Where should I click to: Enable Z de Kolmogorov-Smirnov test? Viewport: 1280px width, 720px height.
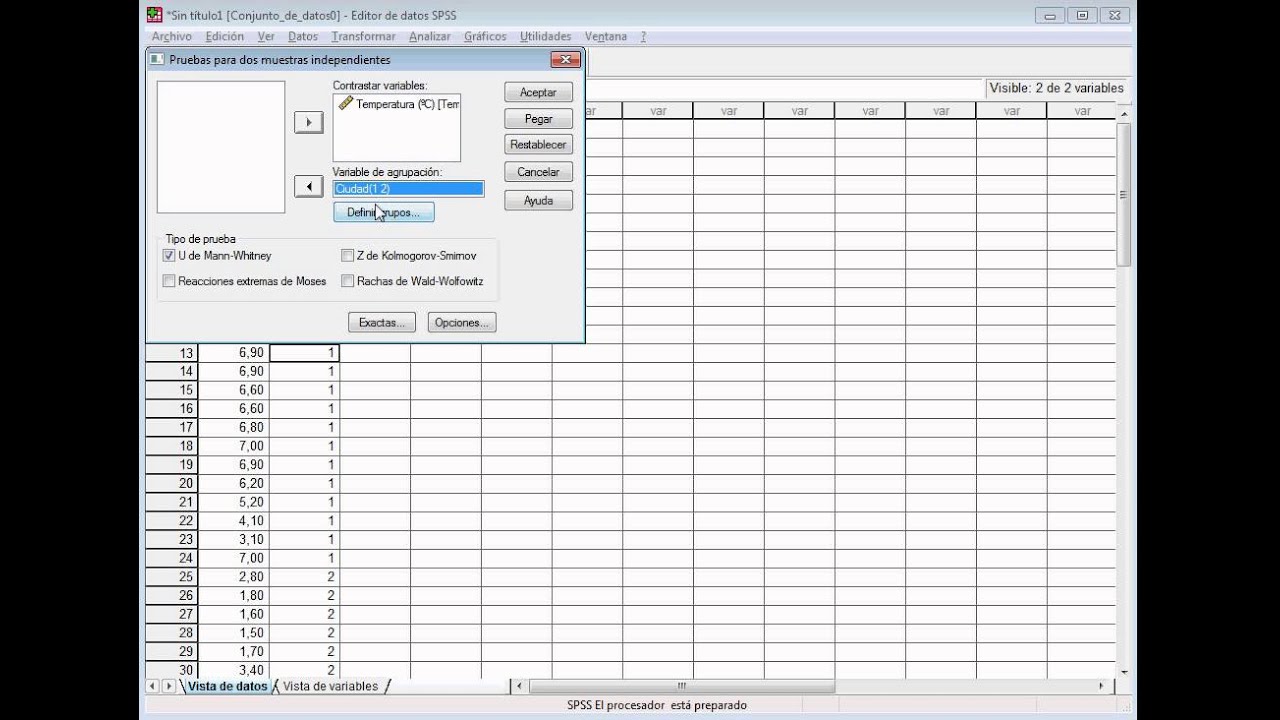[347, 256]
